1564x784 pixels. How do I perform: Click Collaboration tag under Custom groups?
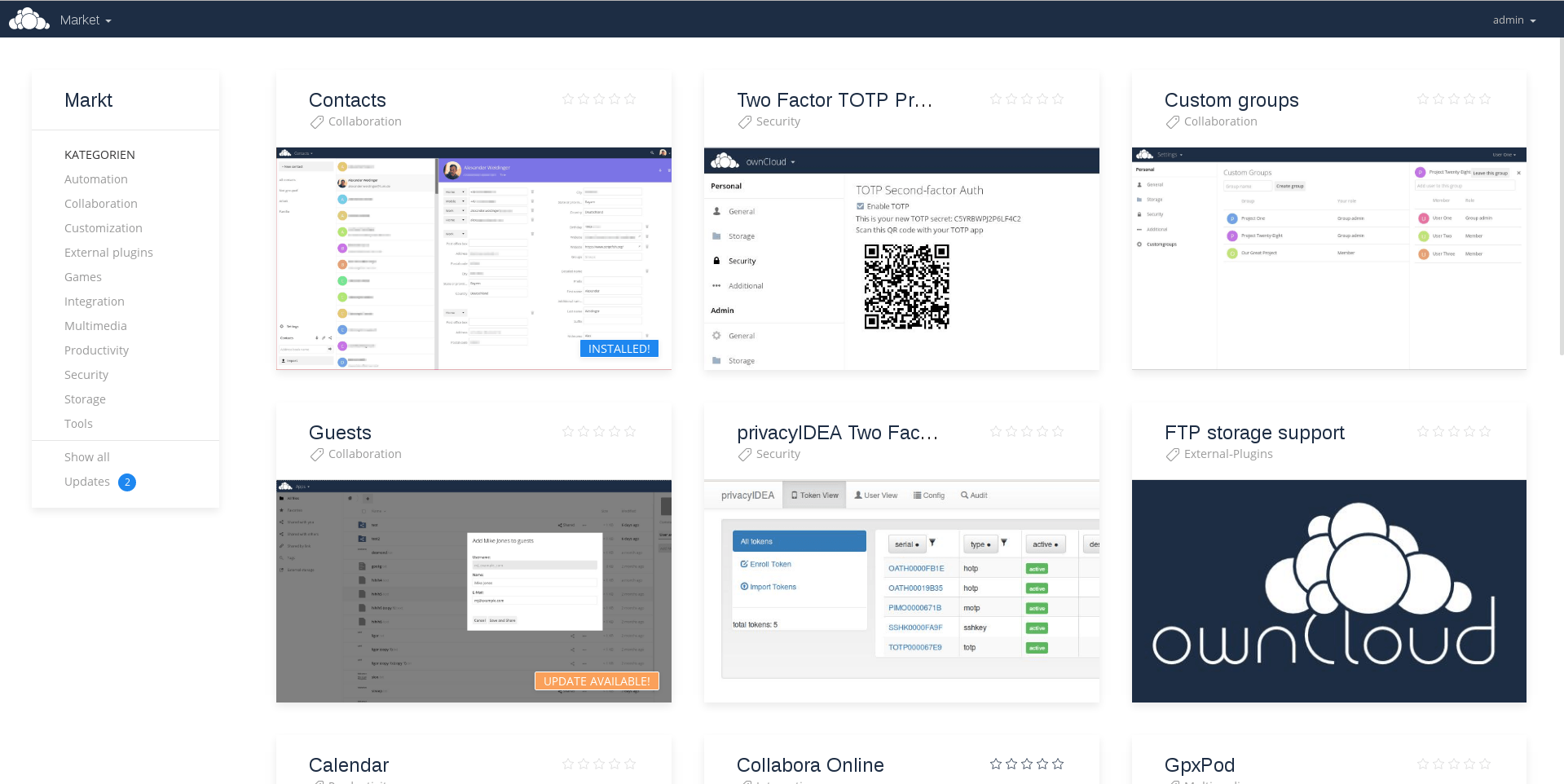point(1221,121)
